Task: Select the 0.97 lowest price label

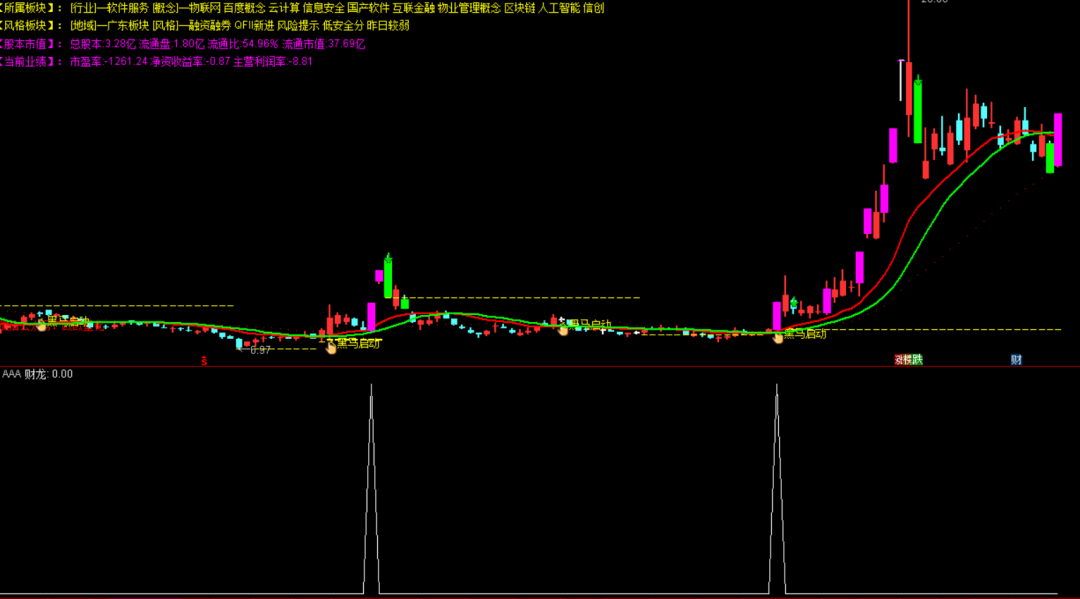Action: tap(260, 350)
